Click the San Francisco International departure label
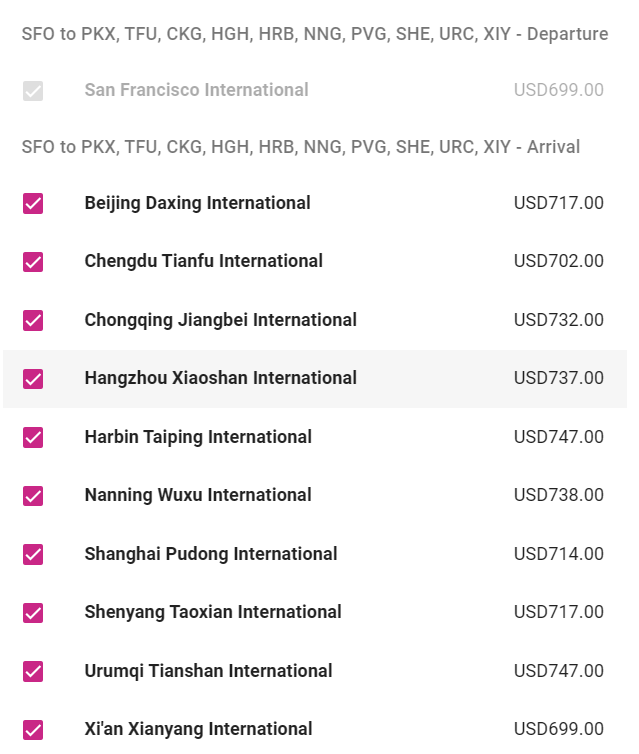 (x=196, y=90)
